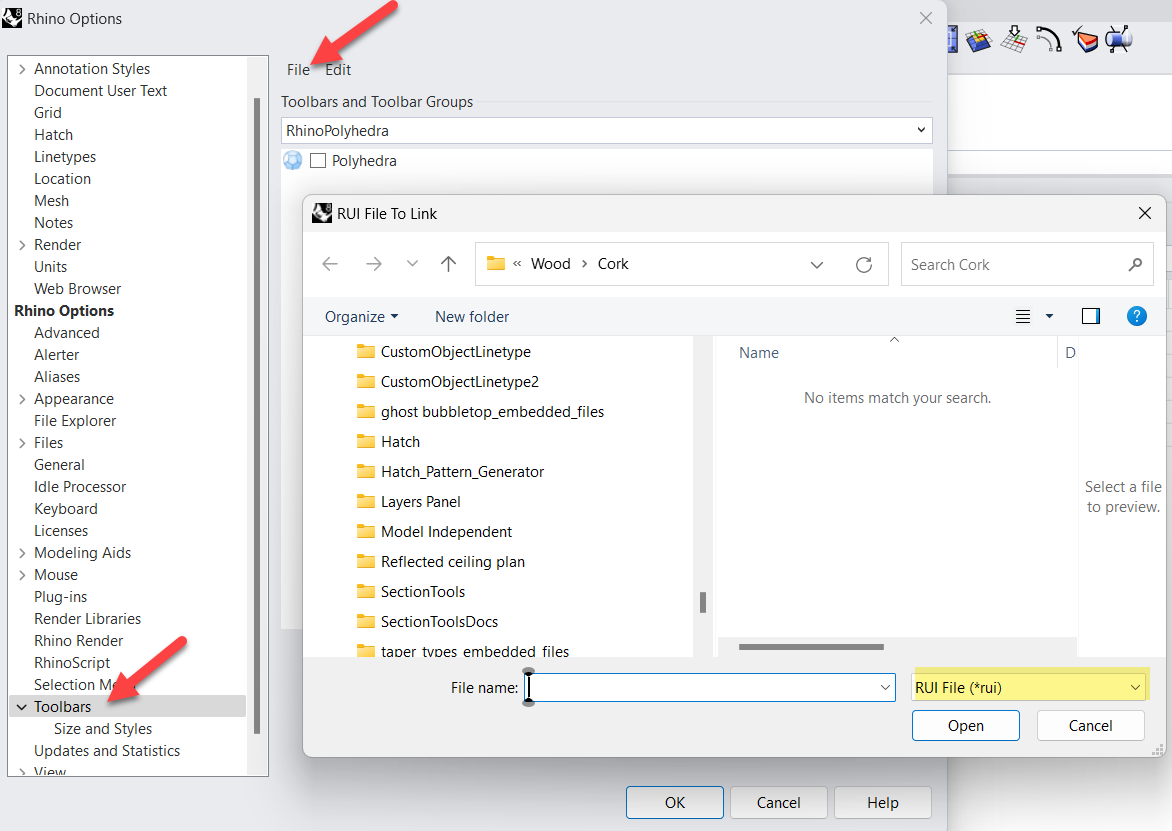1172x831 pixels.
Task: Expand the address bar previous locations chevron
Action: click(817, 265)
